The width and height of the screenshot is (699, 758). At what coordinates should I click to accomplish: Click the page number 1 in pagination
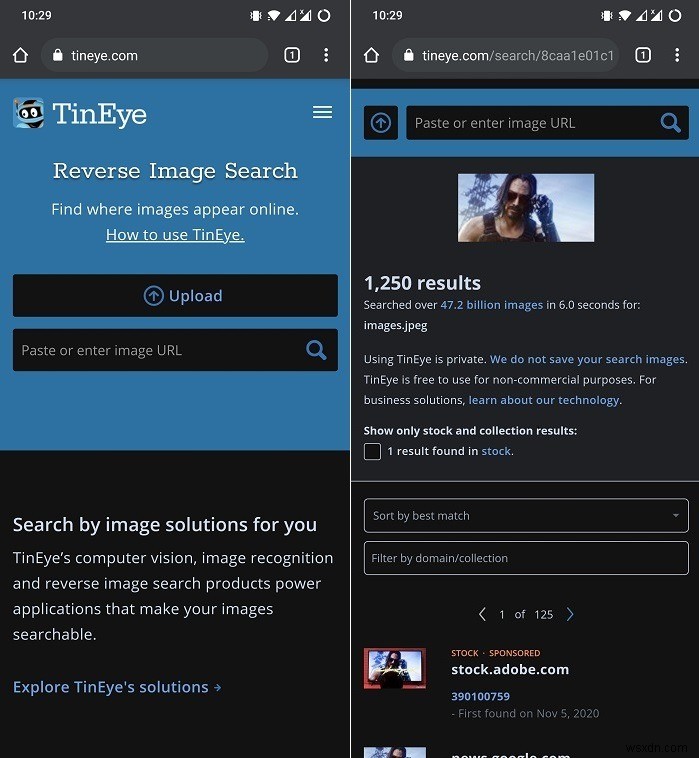point(502,614)
